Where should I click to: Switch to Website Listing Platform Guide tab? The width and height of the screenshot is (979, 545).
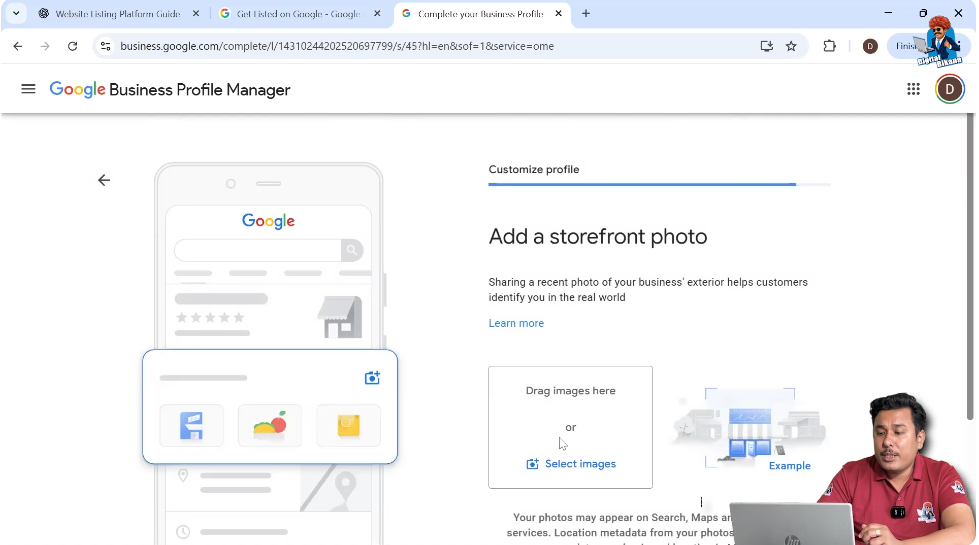[117, 14]
